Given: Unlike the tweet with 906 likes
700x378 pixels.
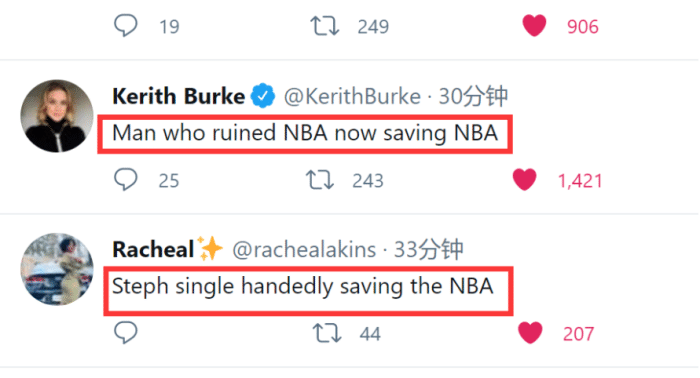Looking at the screenshot, I should click(x=534, y=25).
